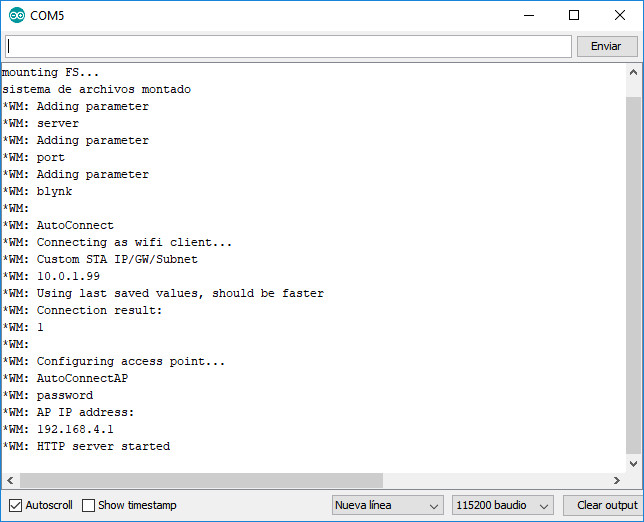Enable the Show timestamp checkbox

[x=89, y=505]
